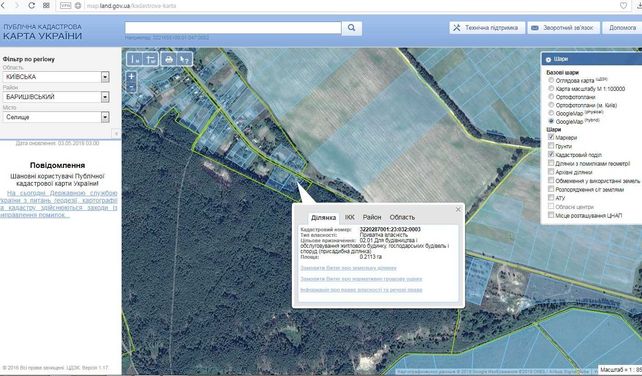642x376 pixels.
Task: Open the Держгеокадастр notice link
Action: point(58,204)
